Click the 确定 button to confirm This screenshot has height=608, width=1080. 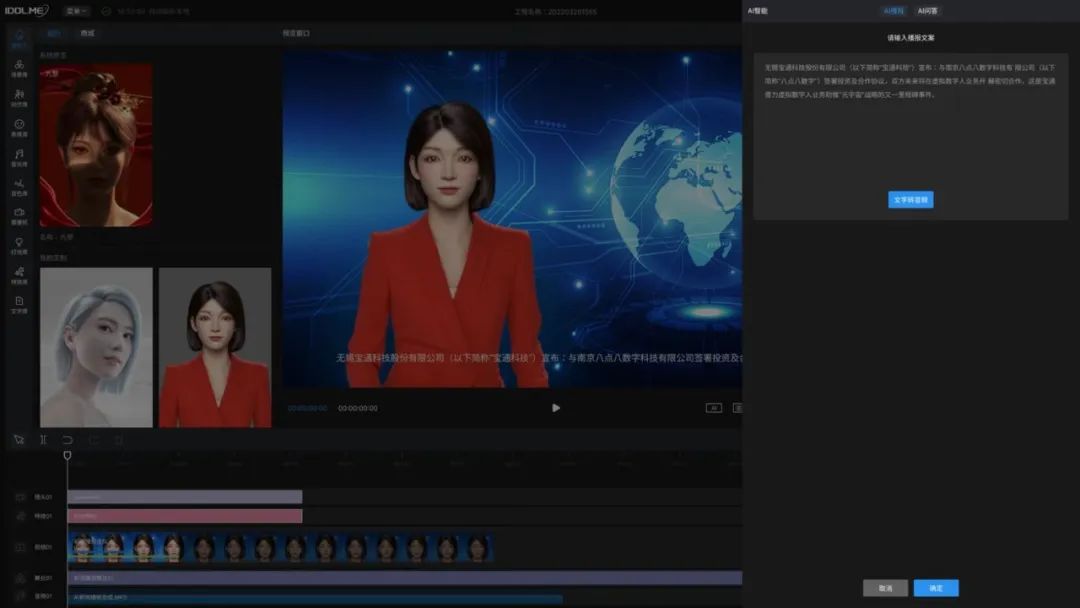click(934, 588)
